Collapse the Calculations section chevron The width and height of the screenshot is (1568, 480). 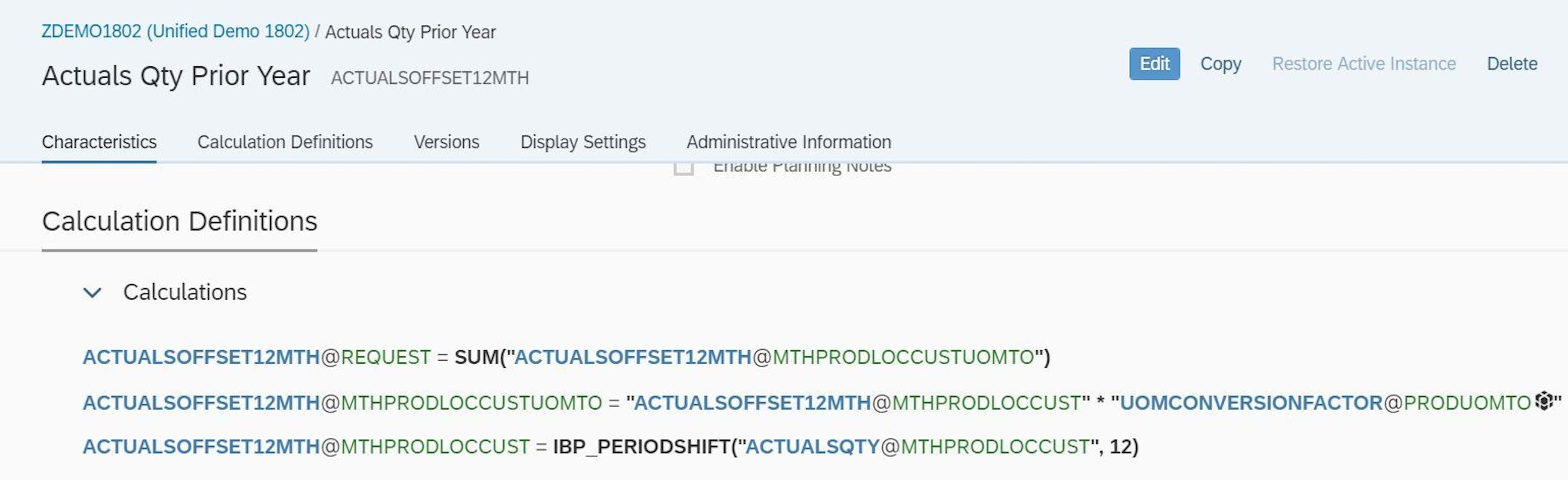point(92,292)
